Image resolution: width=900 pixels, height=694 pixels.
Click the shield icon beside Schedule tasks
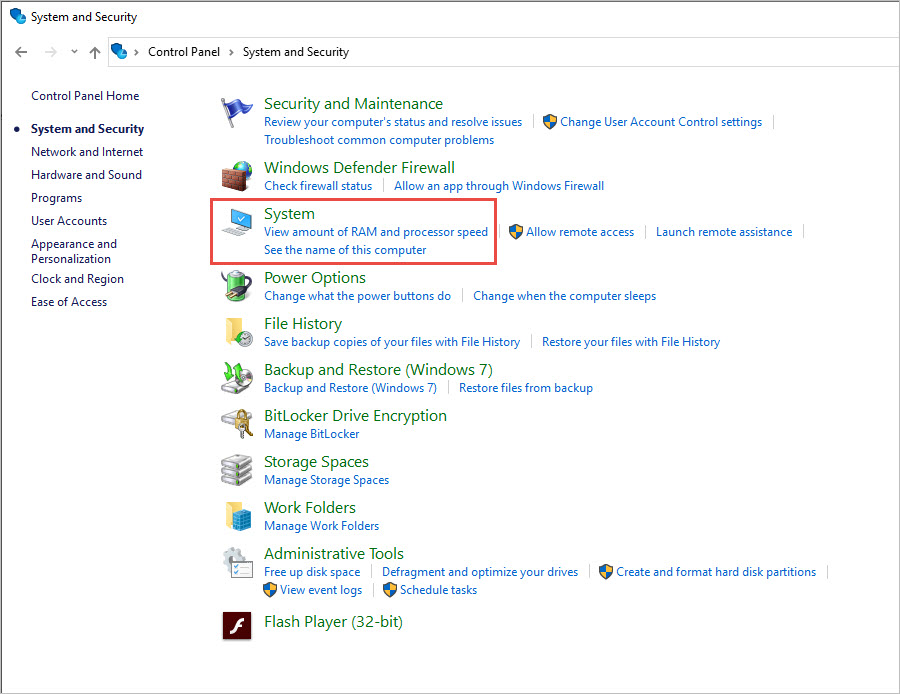[x=389, y=590]
